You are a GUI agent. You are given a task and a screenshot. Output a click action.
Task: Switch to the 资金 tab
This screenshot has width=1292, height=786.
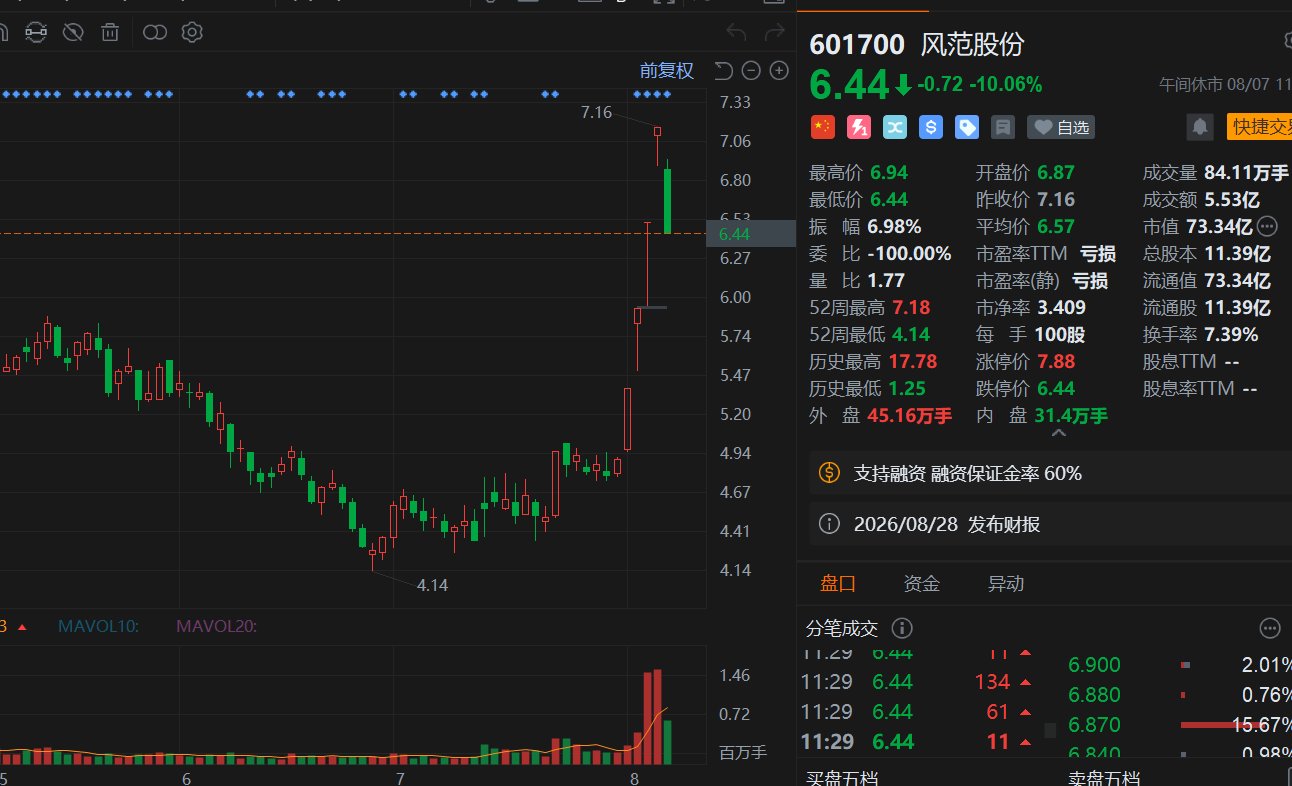(x=921, y=584)
